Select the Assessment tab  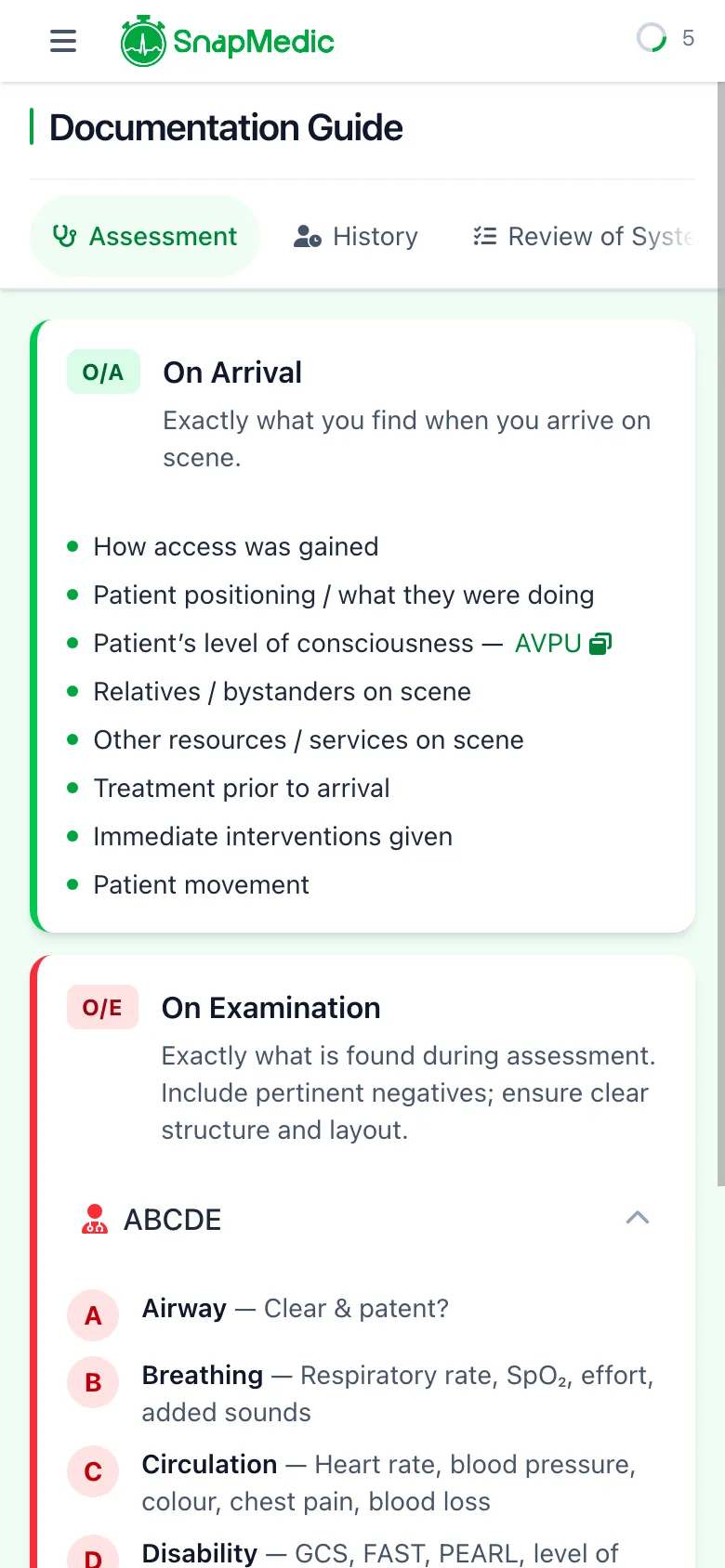pyautogui.click(x=146, y=236)
